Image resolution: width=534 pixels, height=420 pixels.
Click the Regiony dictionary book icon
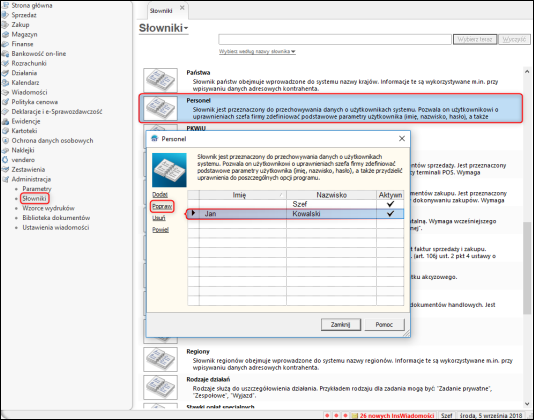coord(160,359)
